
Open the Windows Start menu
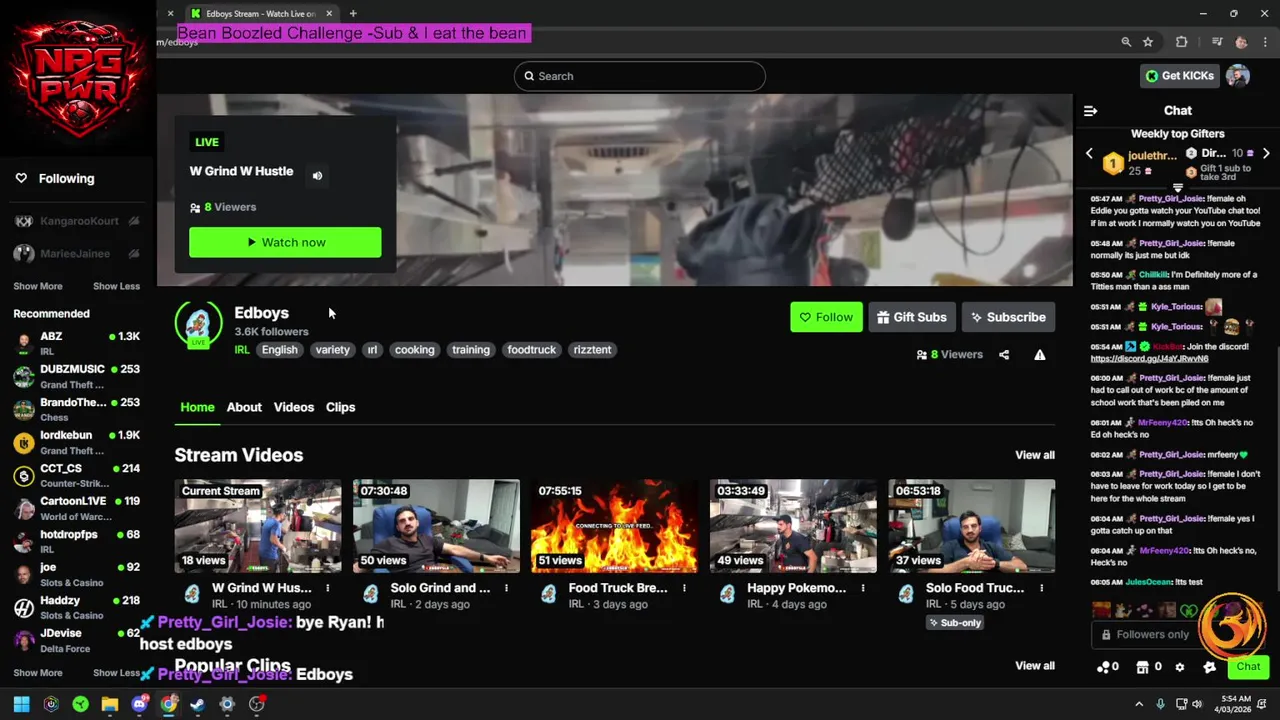21,704
